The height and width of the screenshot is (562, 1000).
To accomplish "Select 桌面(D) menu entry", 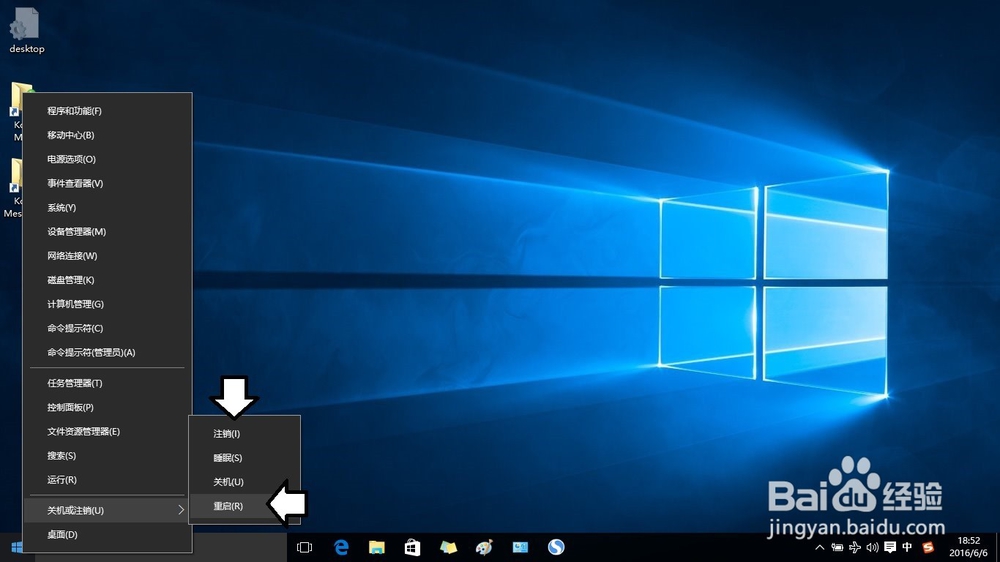I will coord(107,535).
